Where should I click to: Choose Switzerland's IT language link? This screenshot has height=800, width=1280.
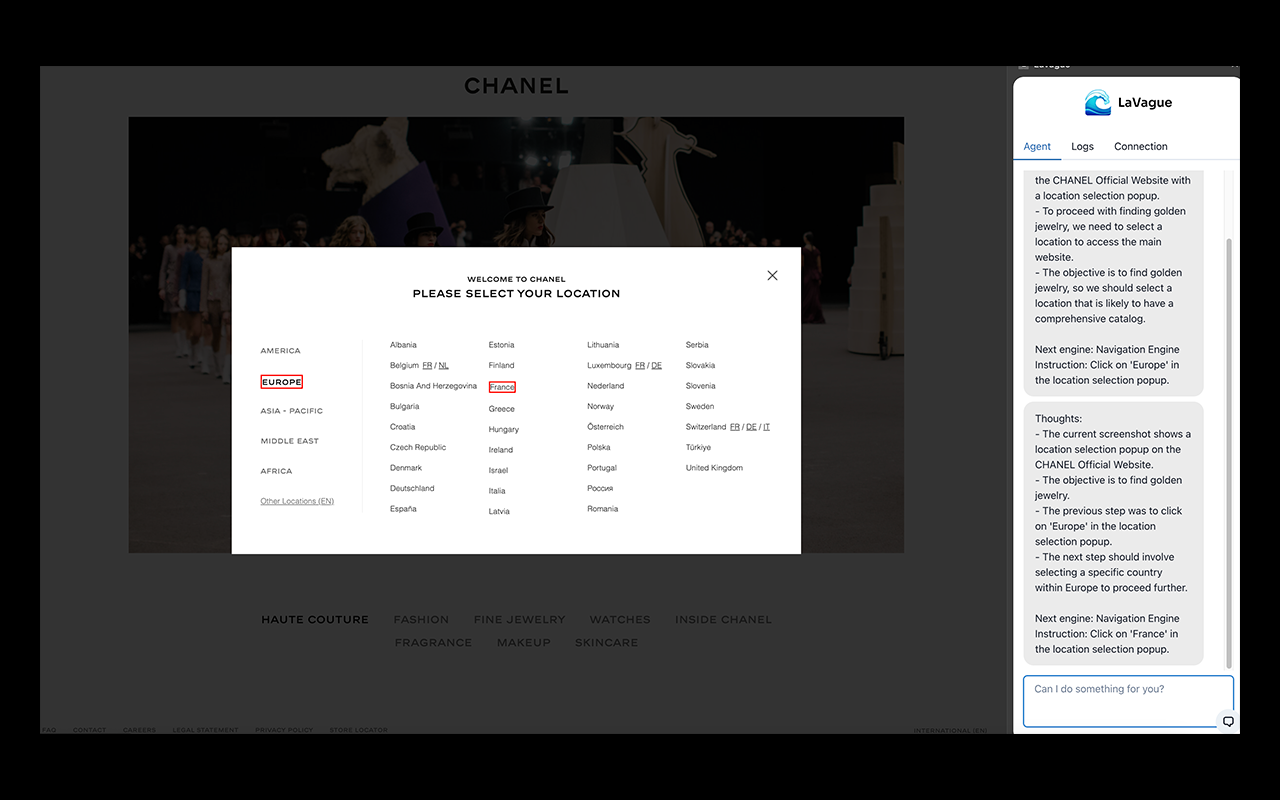point(767,427)
